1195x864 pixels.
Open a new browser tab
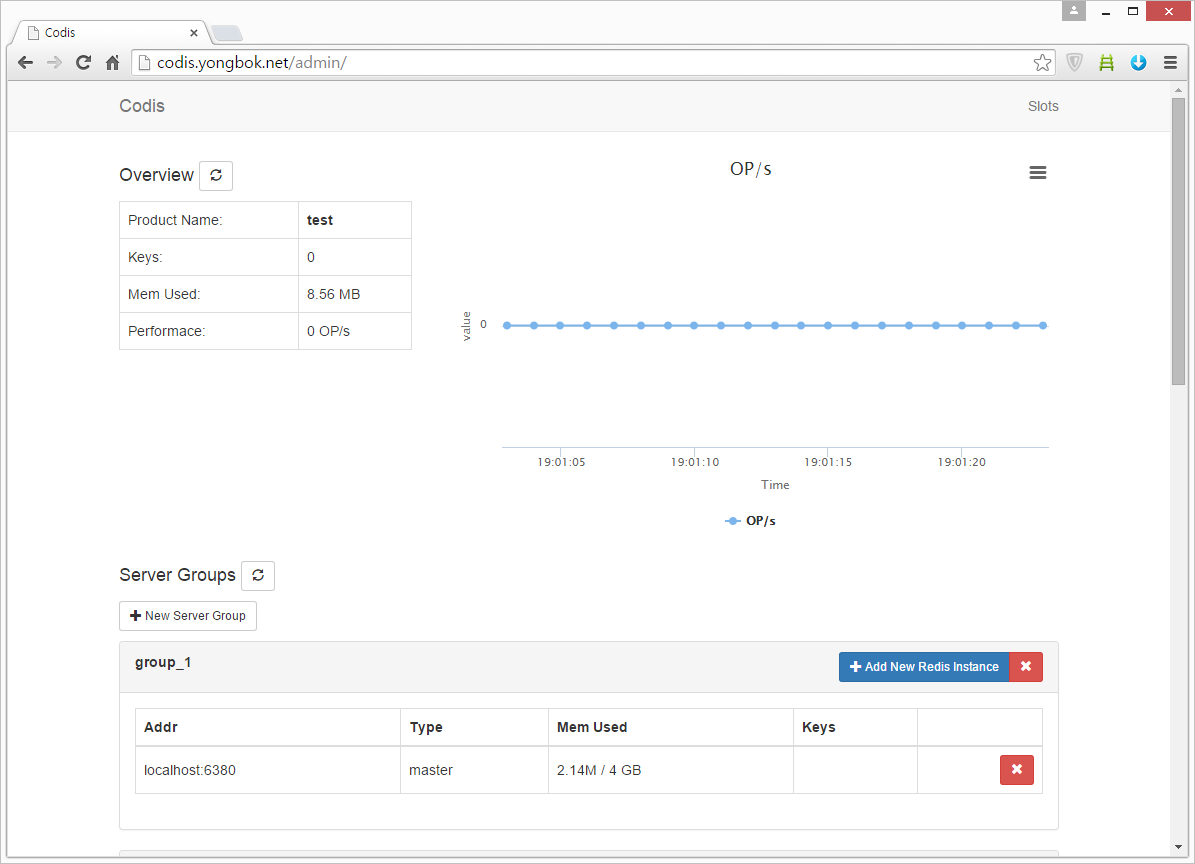click(226, 33)
